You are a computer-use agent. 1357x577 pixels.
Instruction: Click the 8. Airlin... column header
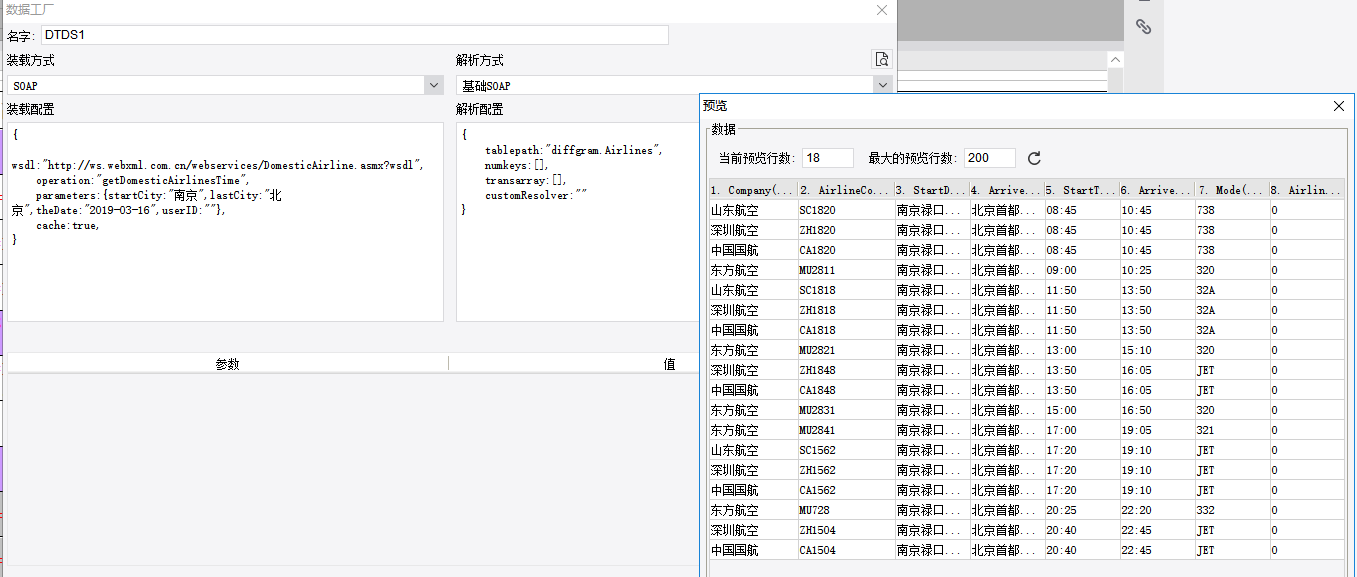tap(1307, 190)
